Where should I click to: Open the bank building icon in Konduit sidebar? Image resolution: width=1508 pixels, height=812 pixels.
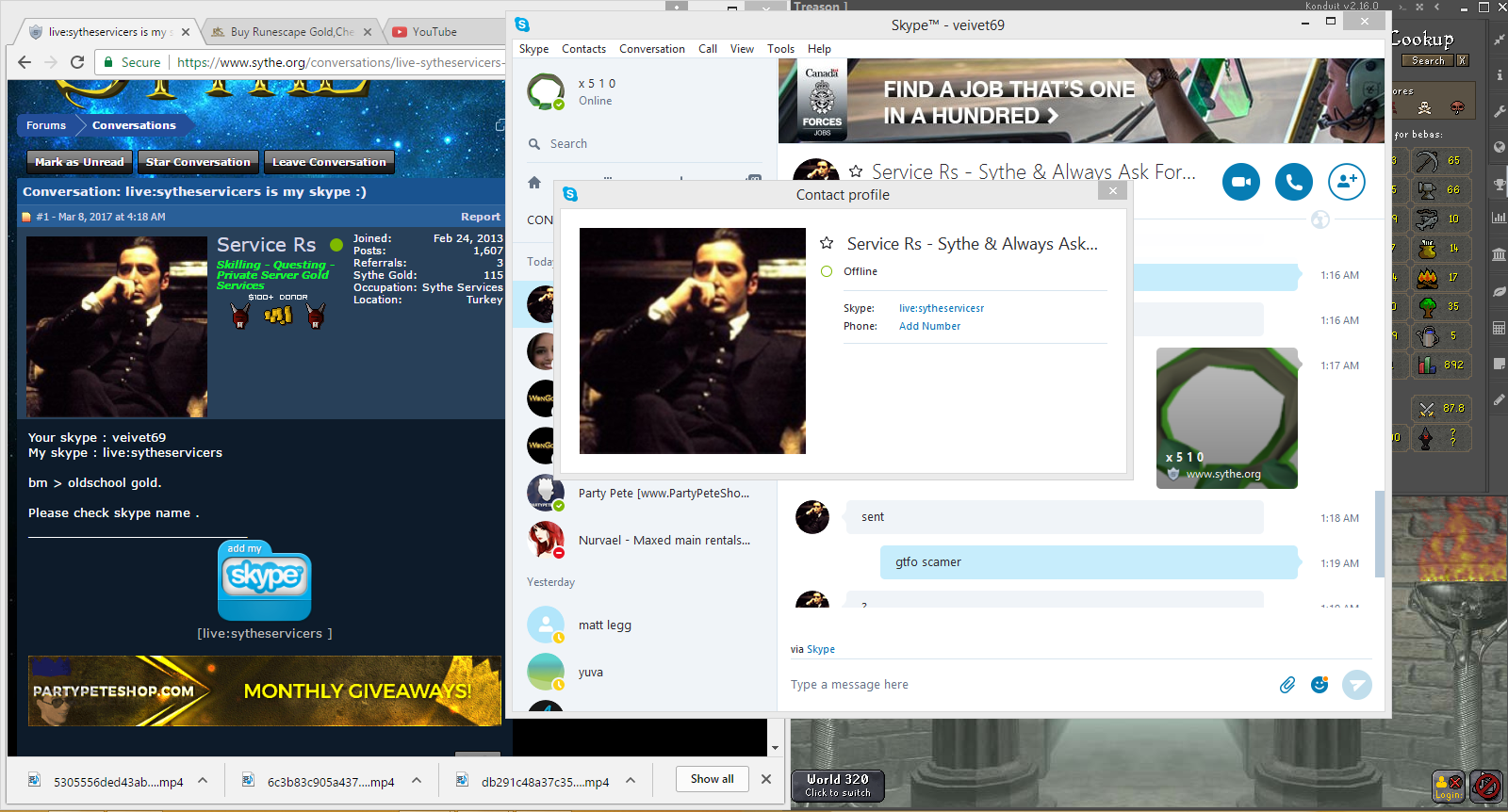click(1499, 254)
